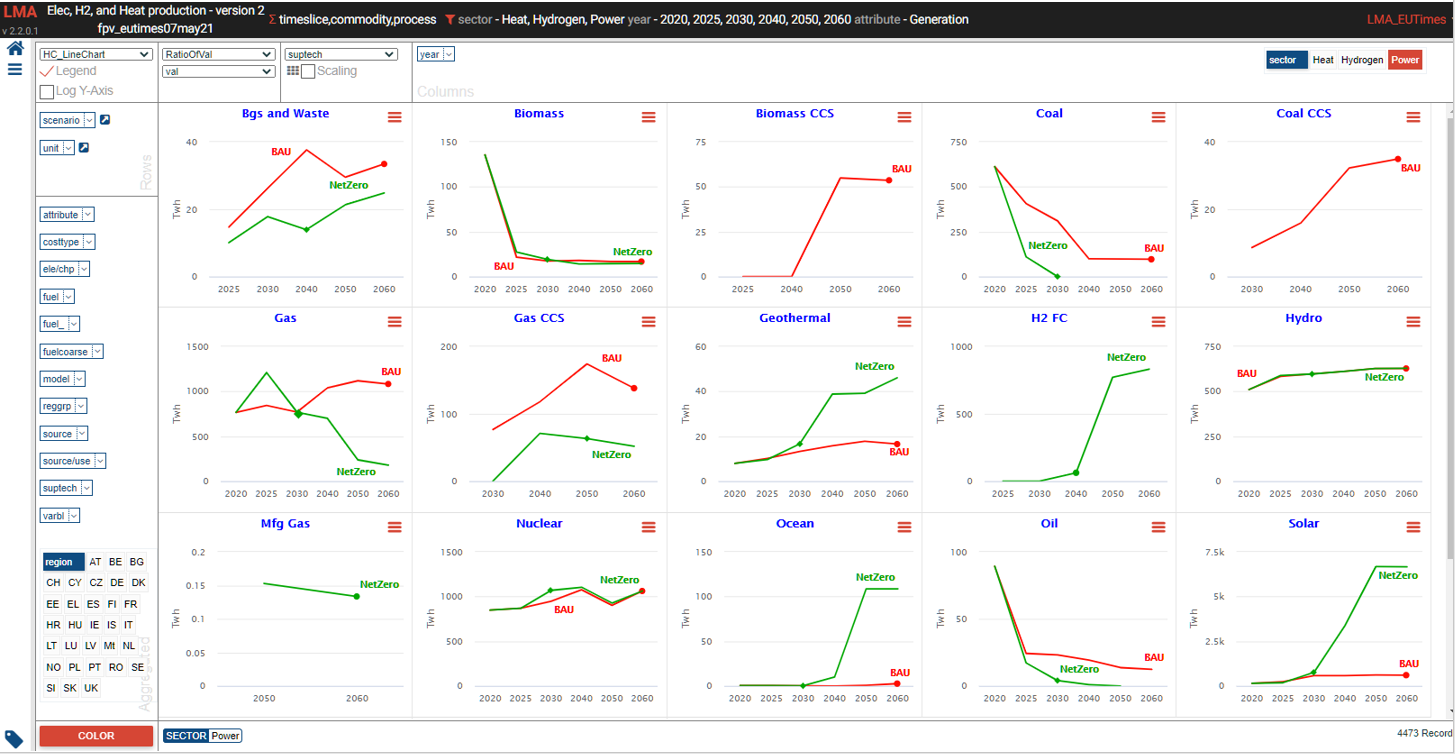This screenshot has height=754, width=1455.
Task: Open the RatioOfVal dropdown
Action: click(x=218, y=55)
